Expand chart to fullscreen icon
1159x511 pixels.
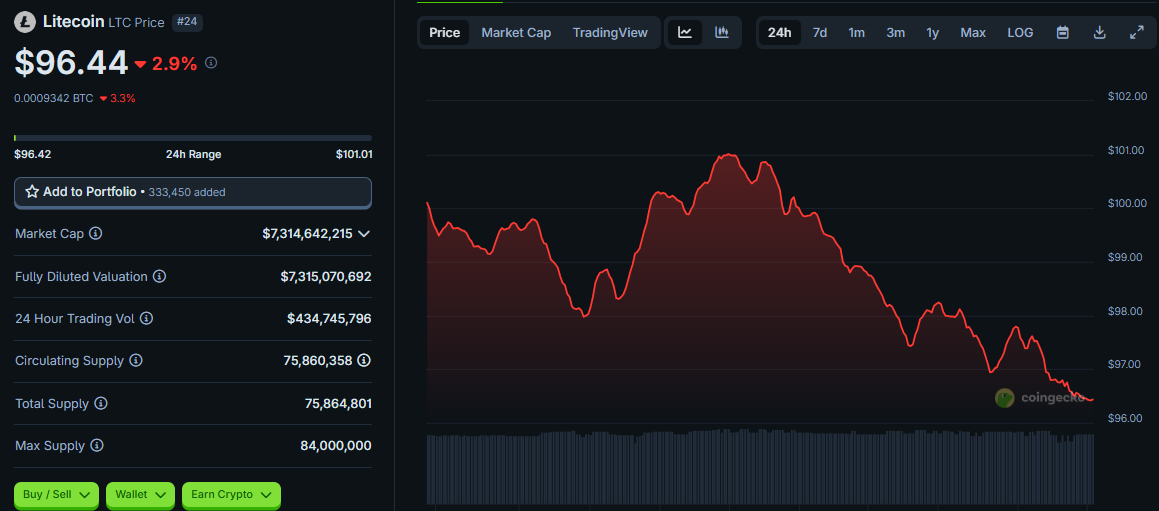coord(1137,33)
